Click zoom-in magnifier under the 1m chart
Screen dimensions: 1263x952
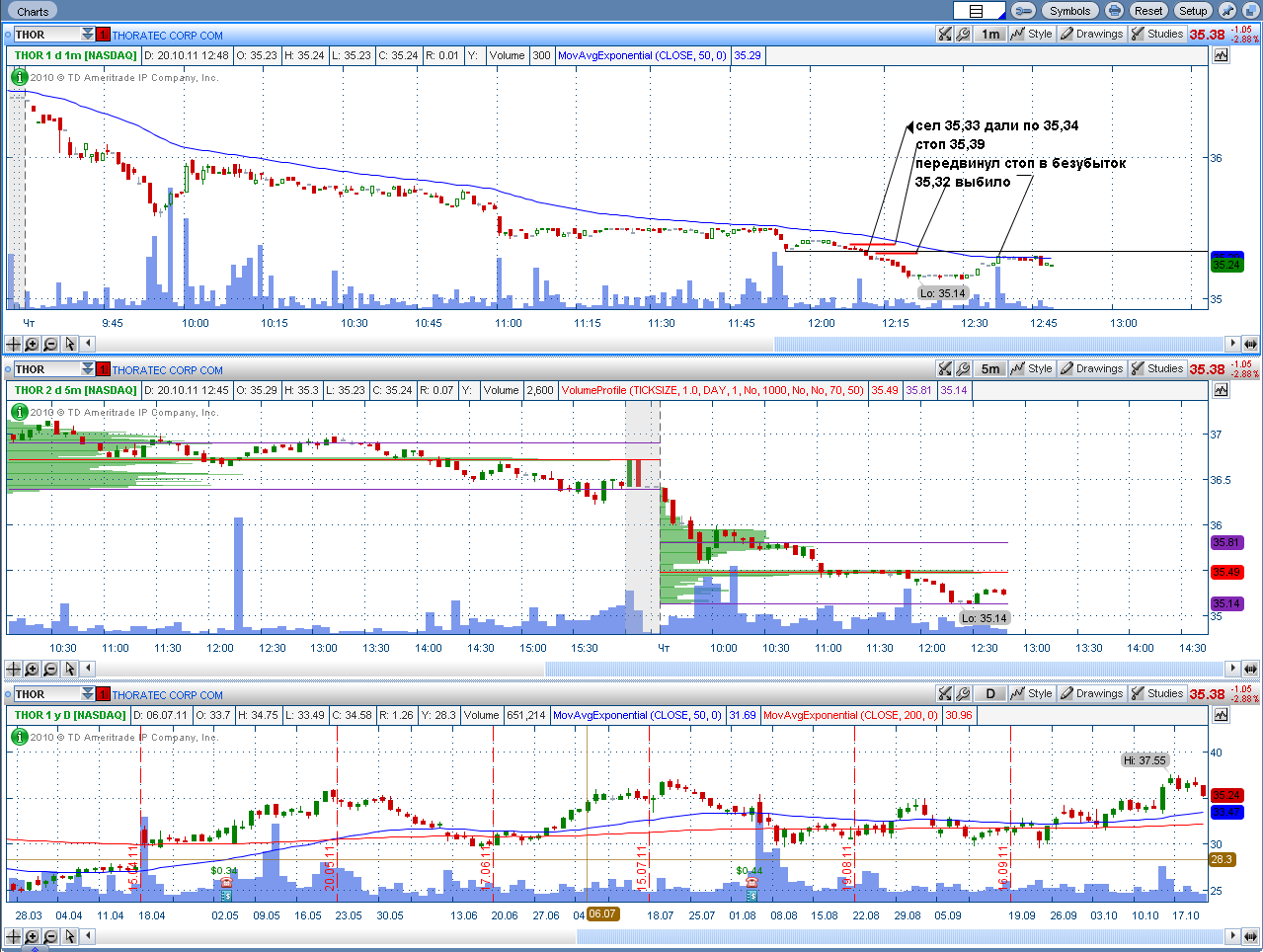32,344
